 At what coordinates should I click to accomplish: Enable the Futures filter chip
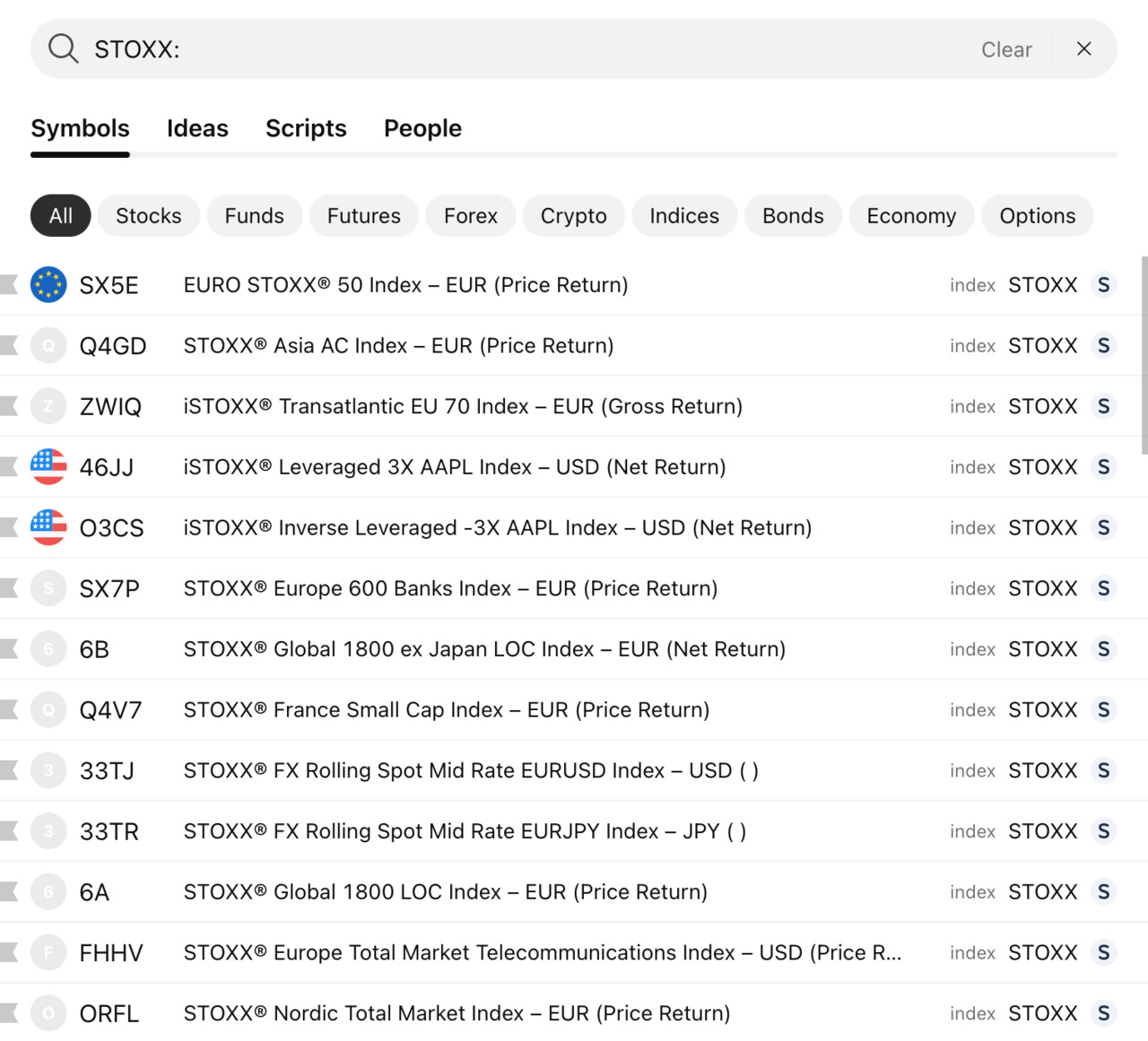coord(363,216)
